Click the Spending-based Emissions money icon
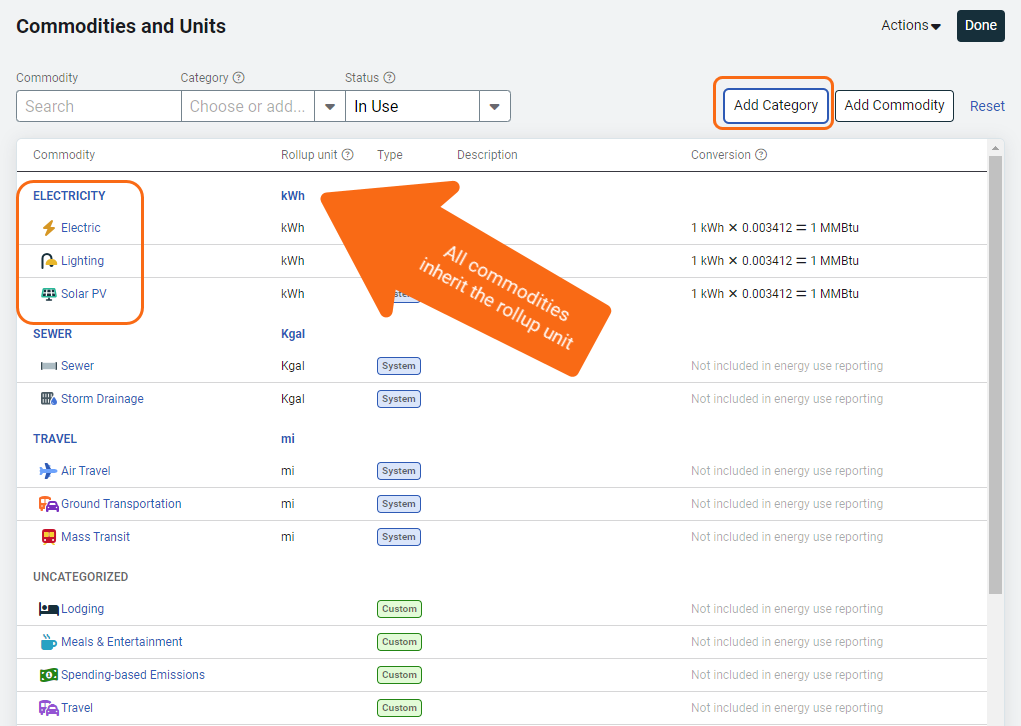Image resolution: width=1021 pixels, height=726 pixels. [49, 675]
